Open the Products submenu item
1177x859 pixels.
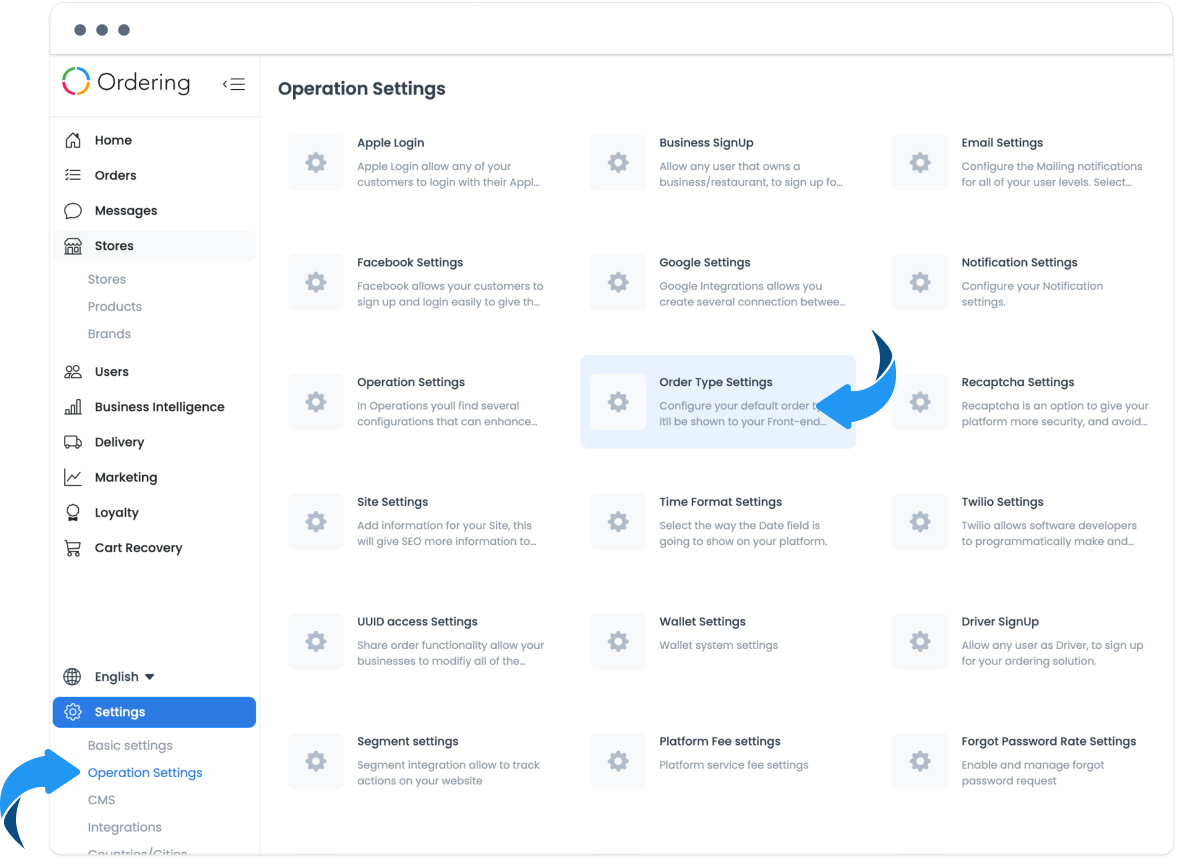115,306
